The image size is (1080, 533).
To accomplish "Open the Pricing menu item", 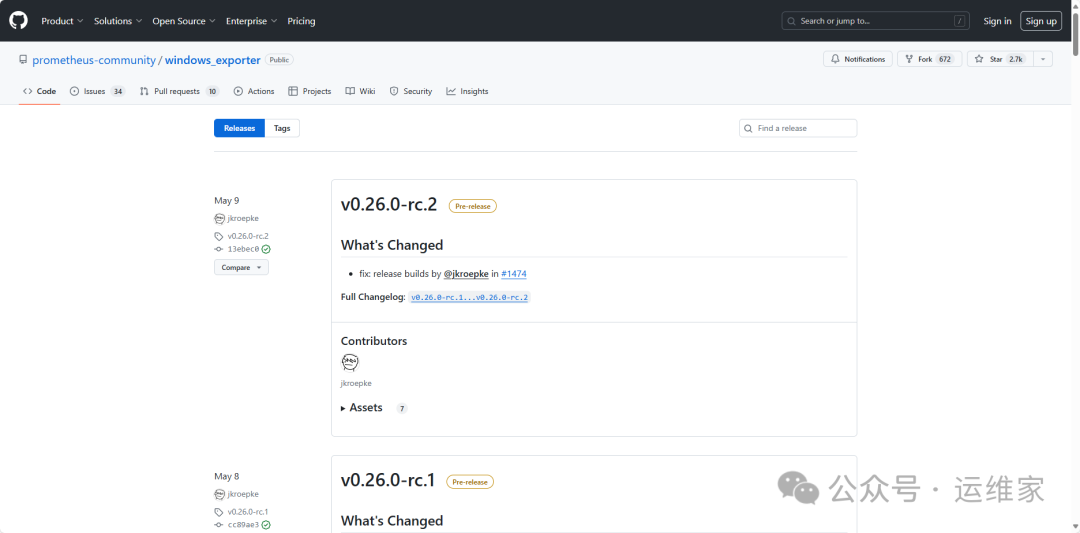I will (301, 21).
